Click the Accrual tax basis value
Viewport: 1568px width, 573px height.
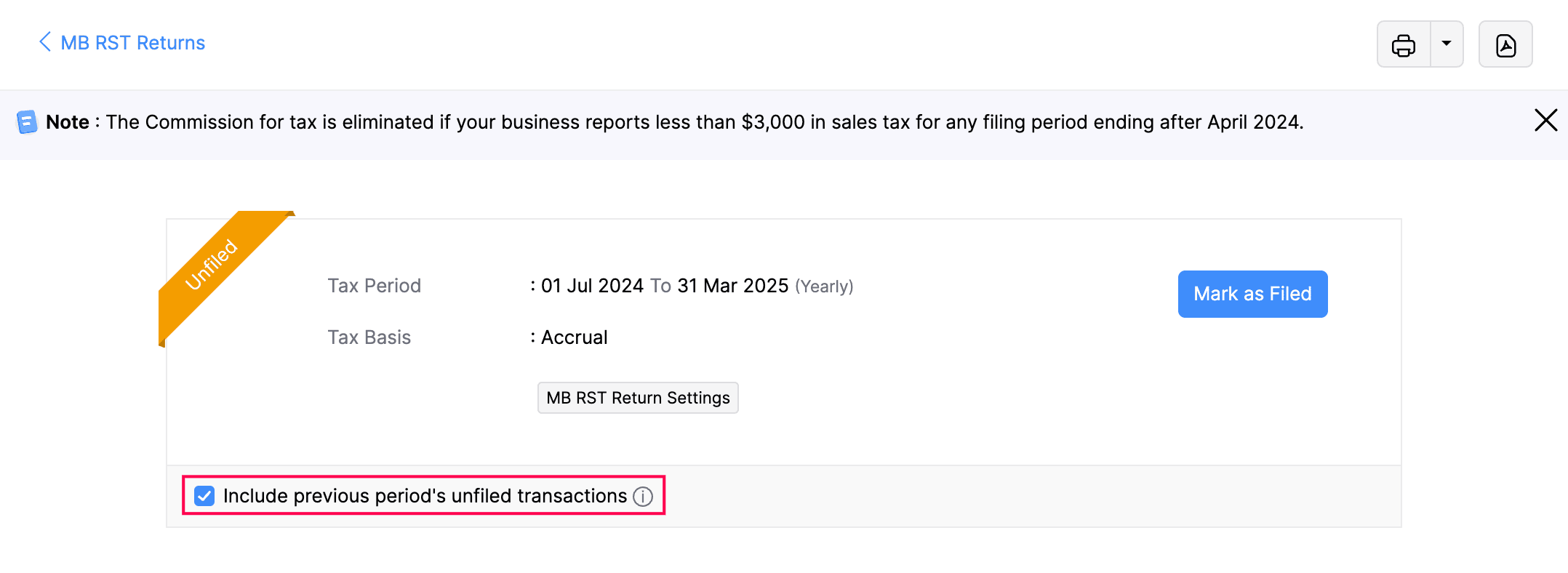point(575,337)
